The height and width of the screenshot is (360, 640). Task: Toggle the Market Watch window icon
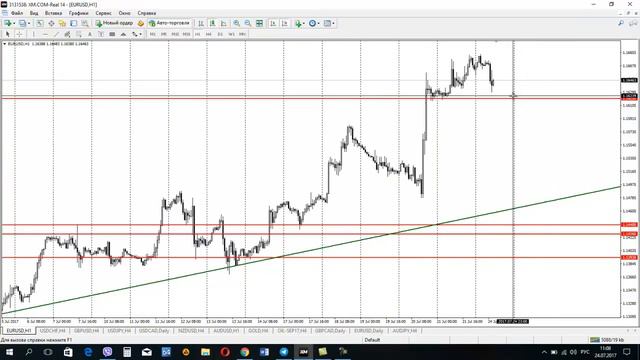pos(40,23)
